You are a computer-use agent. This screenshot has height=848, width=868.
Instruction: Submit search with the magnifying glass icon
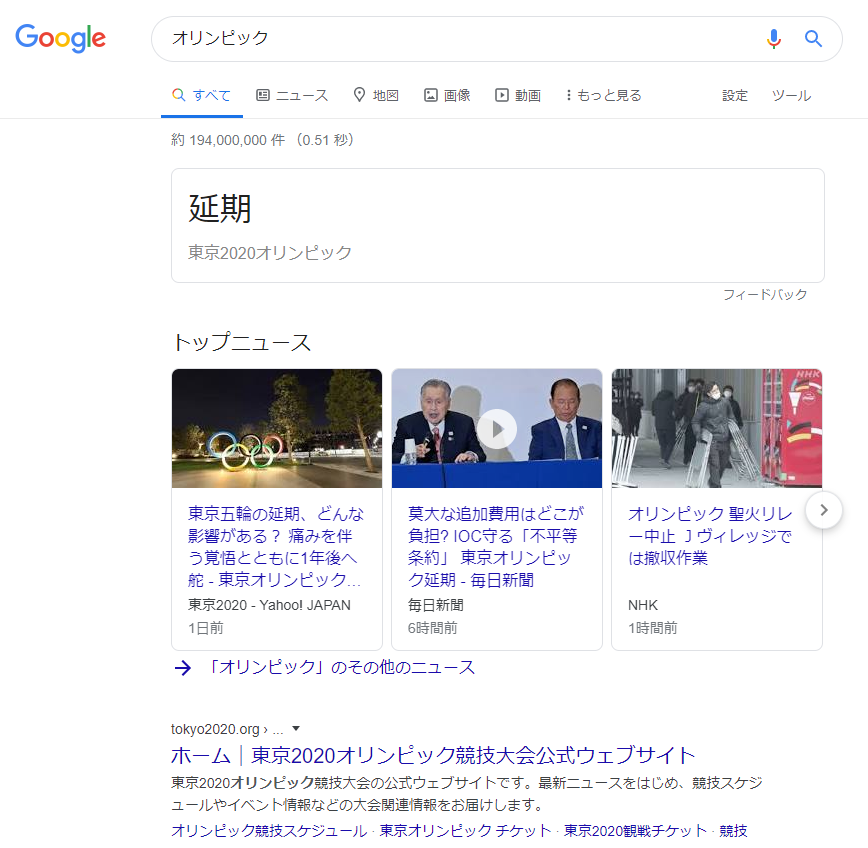[813, 39]
